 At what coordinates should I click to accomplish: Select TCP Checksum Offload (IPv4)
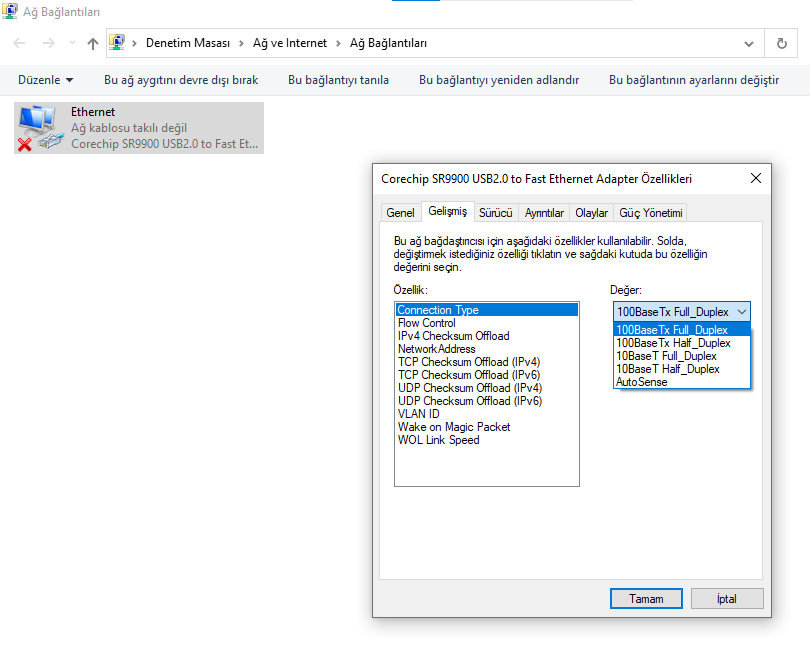click(487, 362)
